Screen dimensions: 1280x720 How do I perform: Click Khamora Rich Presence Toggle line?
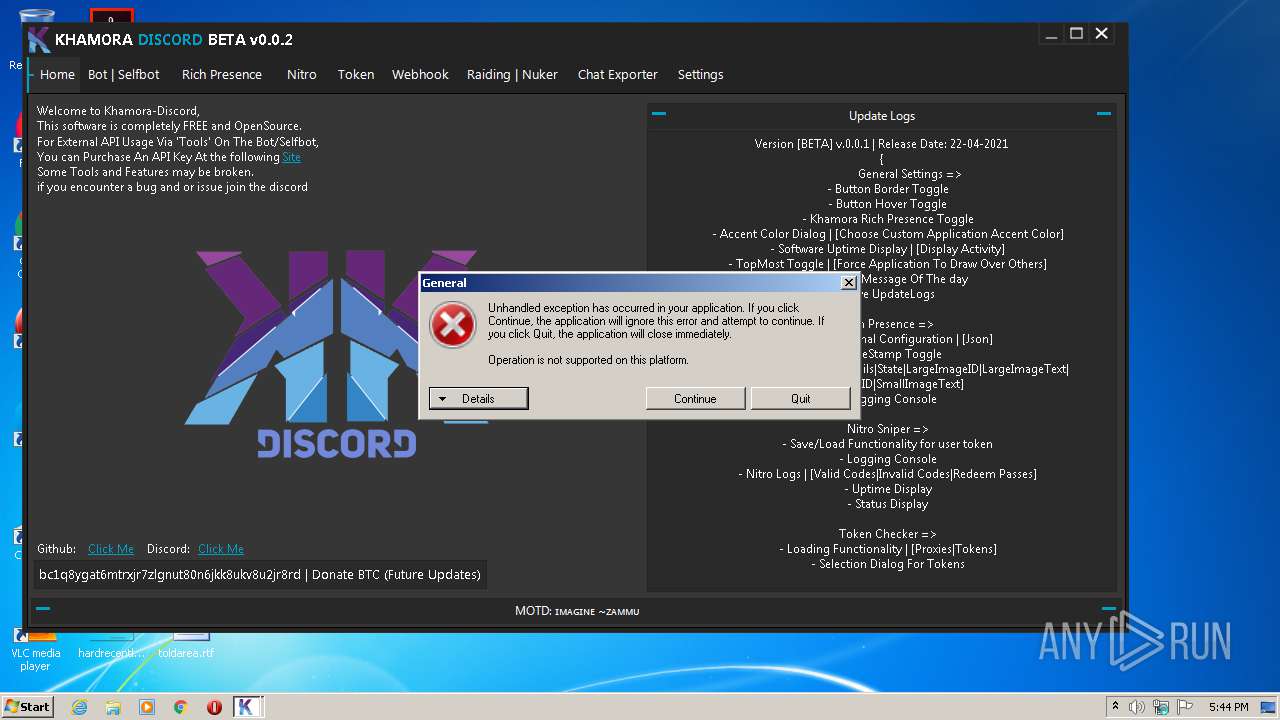pyautogui.click(x=888, y=219)
